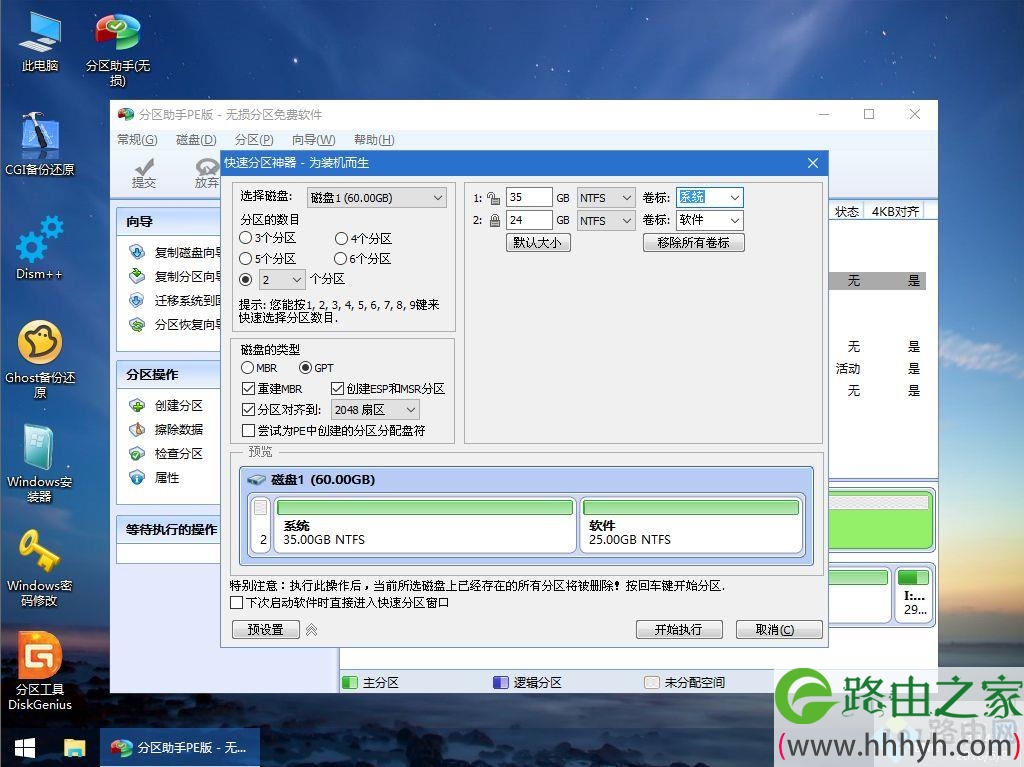
Task: Click the 分区恢复向导 icon in sidebar
Action: (136, 325)
